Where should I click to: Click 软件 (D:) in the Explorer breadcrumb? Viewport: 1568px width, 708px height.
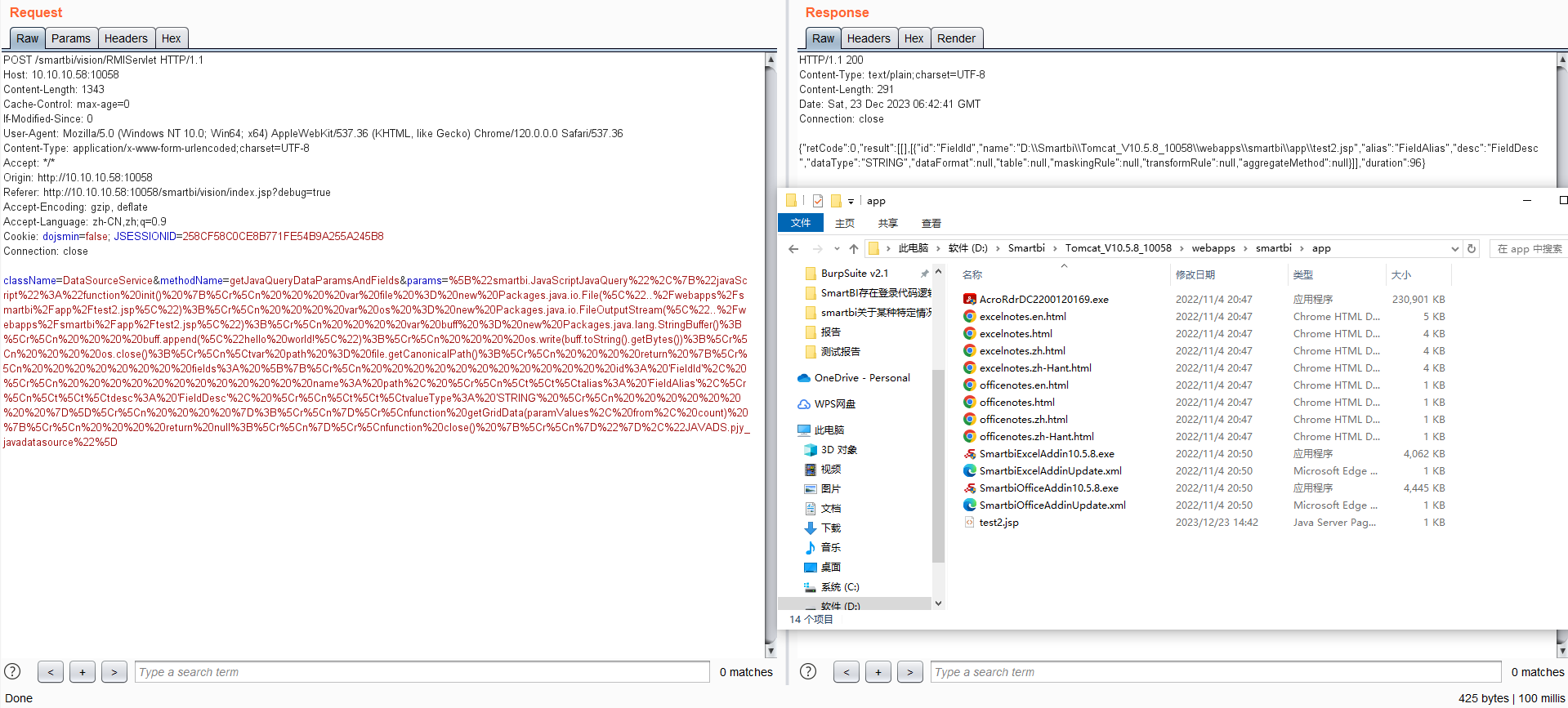pyautogui.click(x=968, y=248)
